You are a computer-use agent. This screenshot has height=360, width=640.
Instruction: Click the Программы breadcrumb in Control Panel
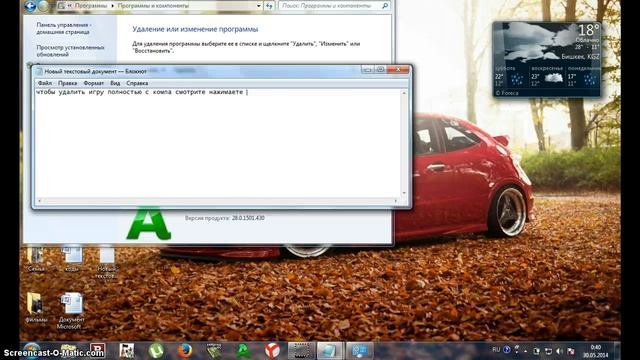[x=91, y=6]
